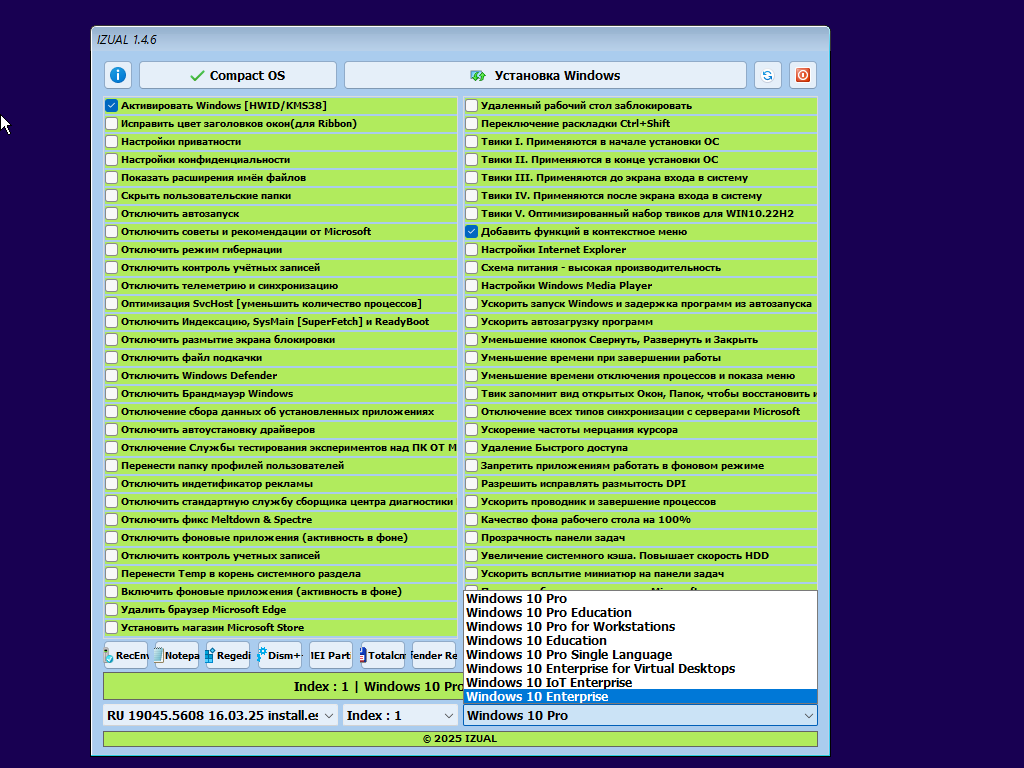
Task: Tick Отключить автозапуск
Action: 112,214
